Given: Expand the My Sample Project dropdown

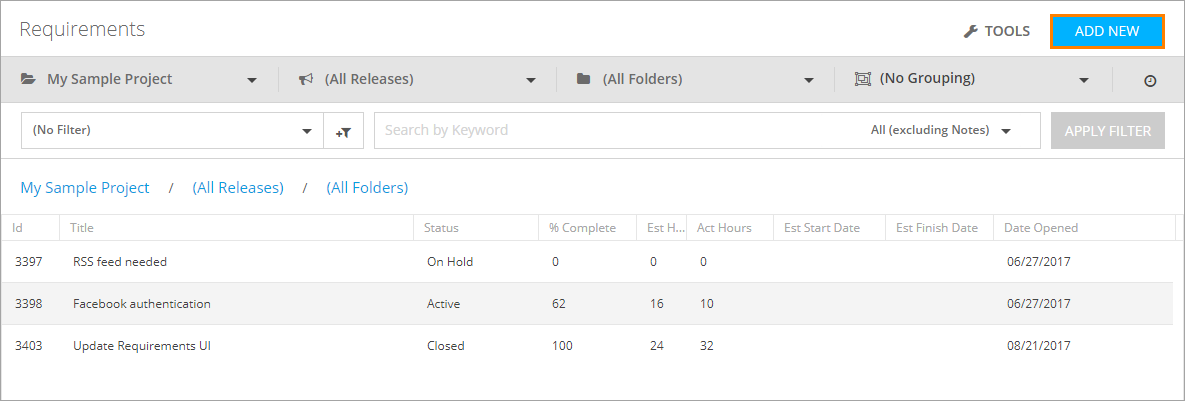Looking at the screenshot, I should tap(252, 80).
